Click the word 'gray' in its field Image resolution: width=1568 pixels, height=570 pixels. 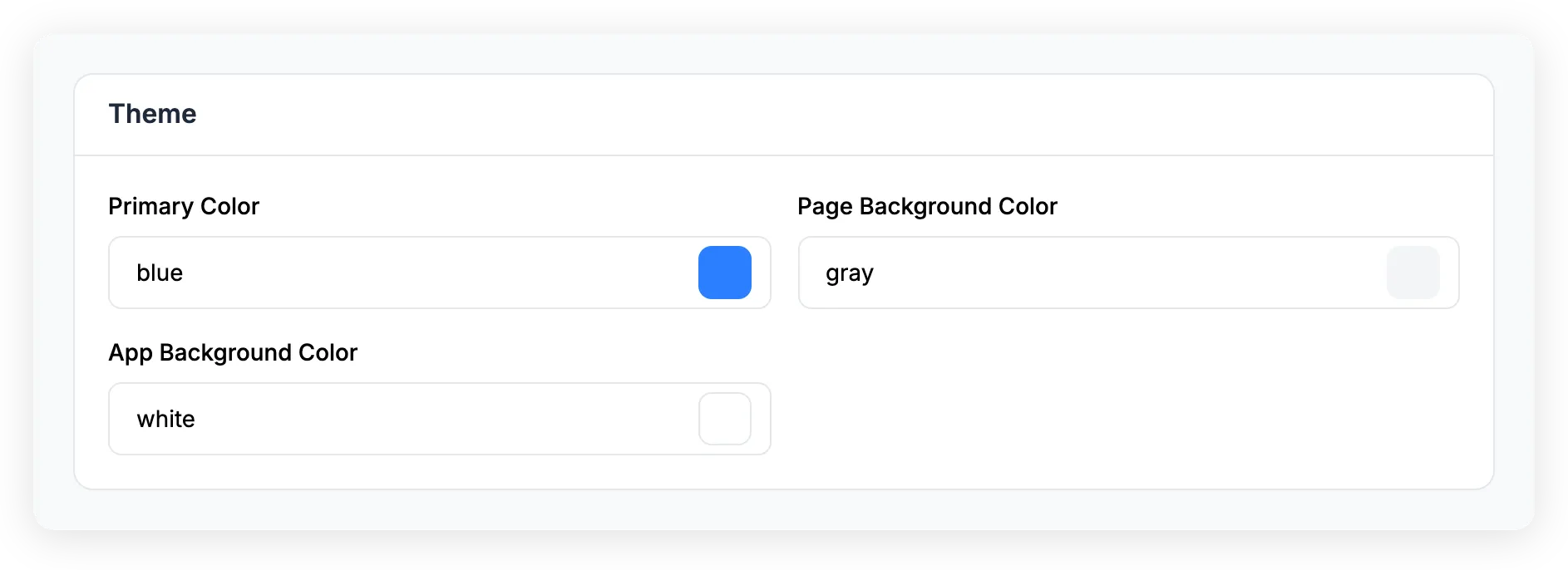click(x=849, y=273)
